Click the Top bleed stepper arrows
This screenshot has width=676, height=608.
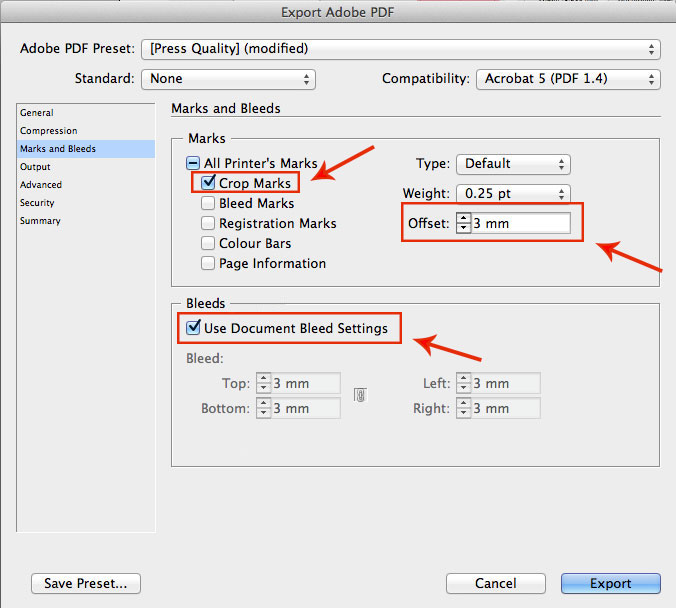[263, 383]
